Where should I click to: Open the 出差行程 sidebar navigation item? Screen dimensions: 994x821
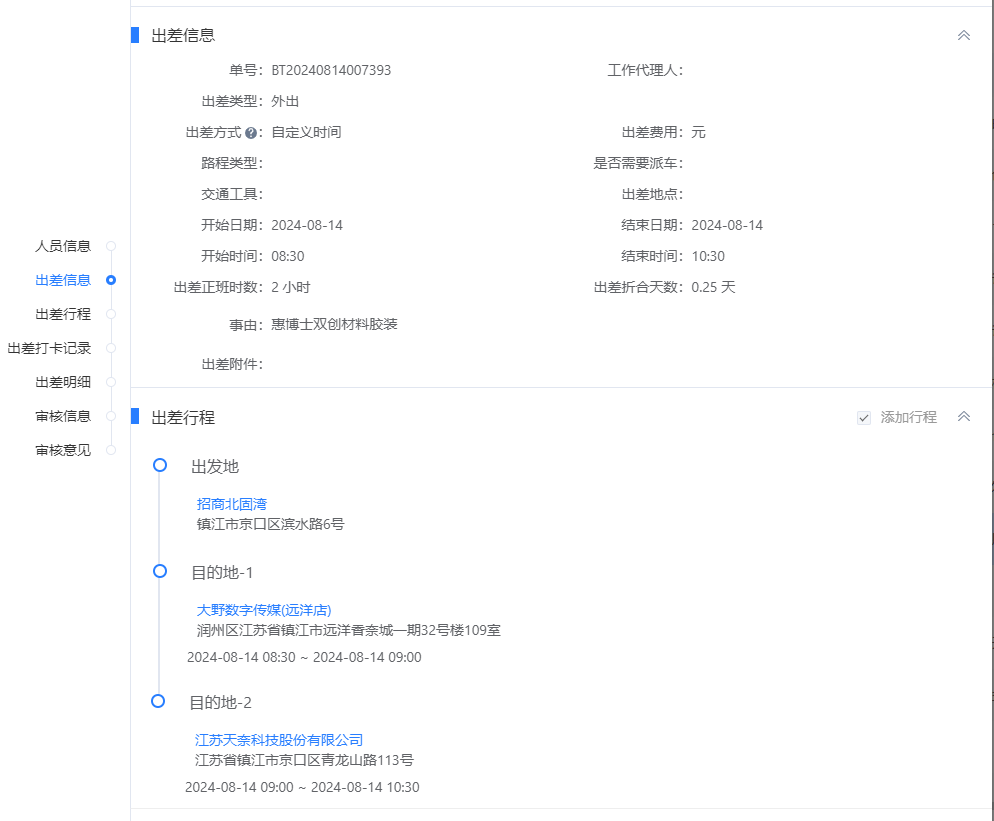click(x=62, y=314)
